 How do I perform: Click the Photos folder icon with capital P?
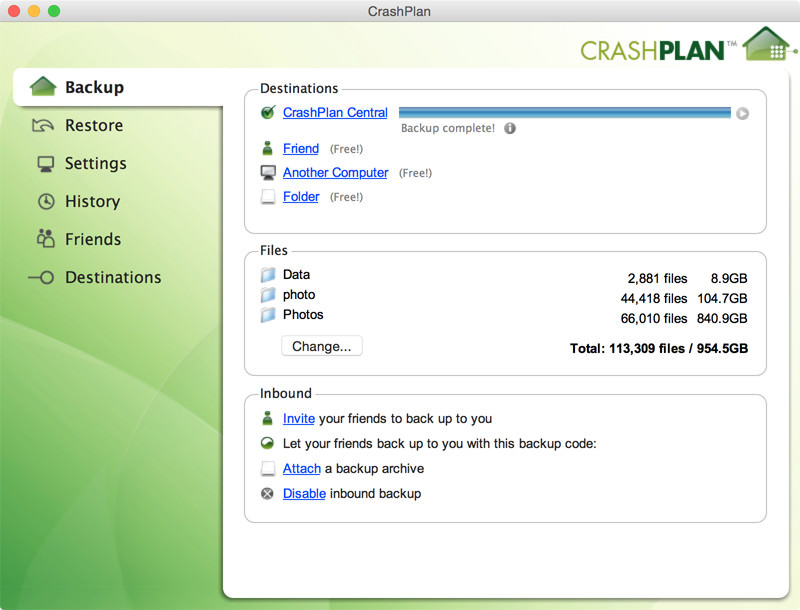tap(268, 315)
